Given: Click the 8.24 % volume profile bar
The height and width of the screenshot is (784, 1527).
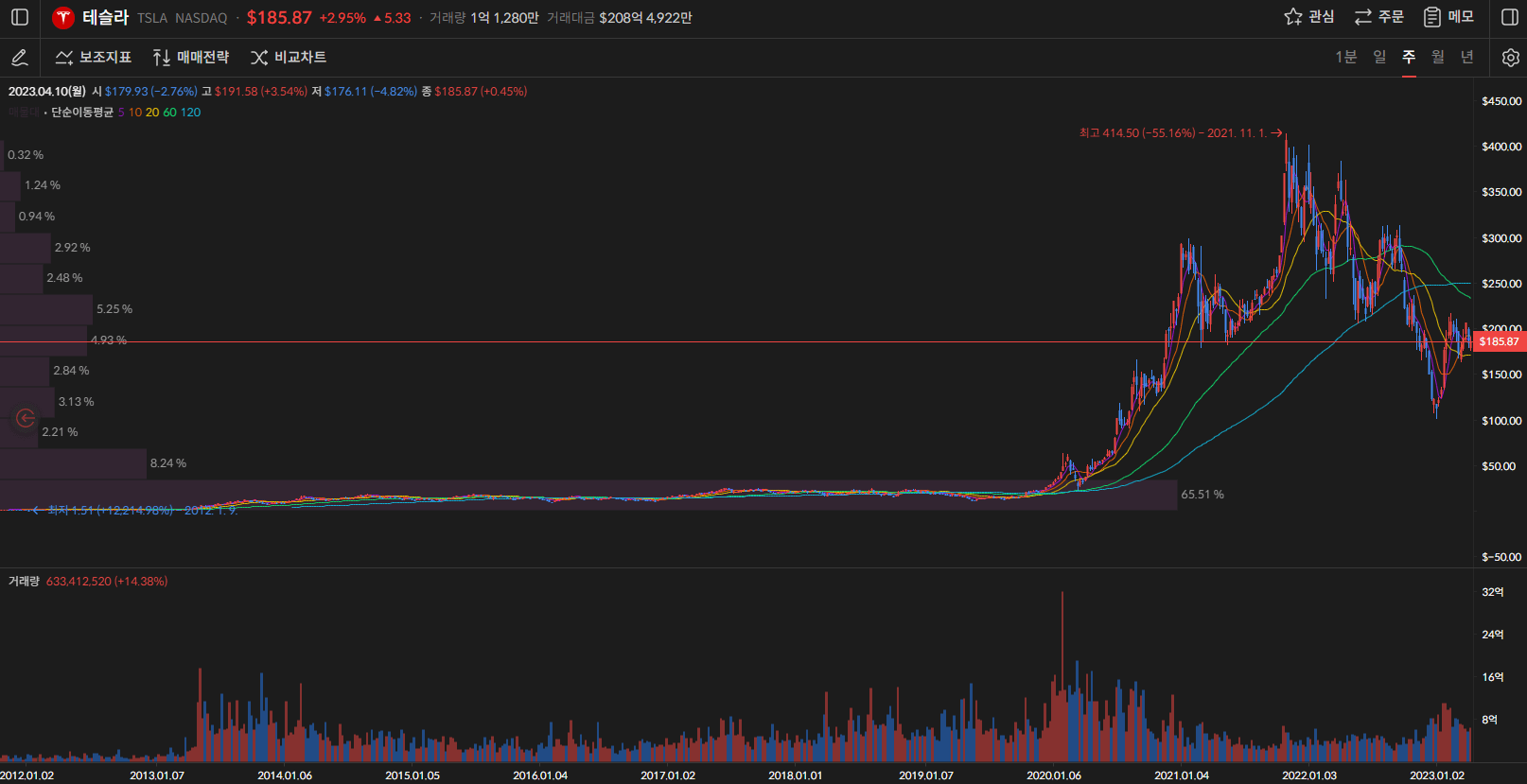Looking at the screenshot, I should (x=73, y=463).
